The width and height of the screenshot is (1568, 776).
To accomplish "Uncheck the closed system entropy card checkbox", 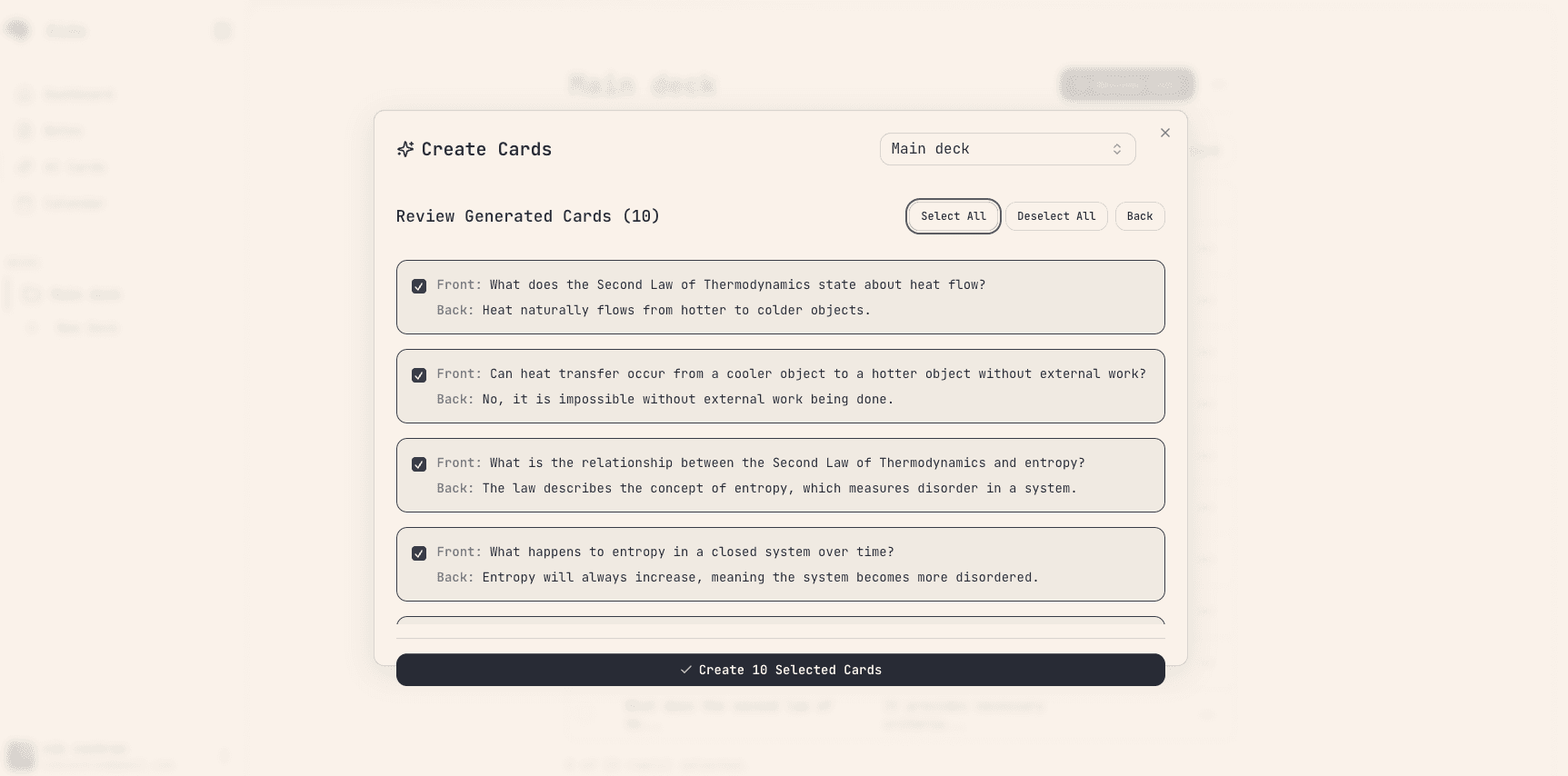I will (419, 553).
